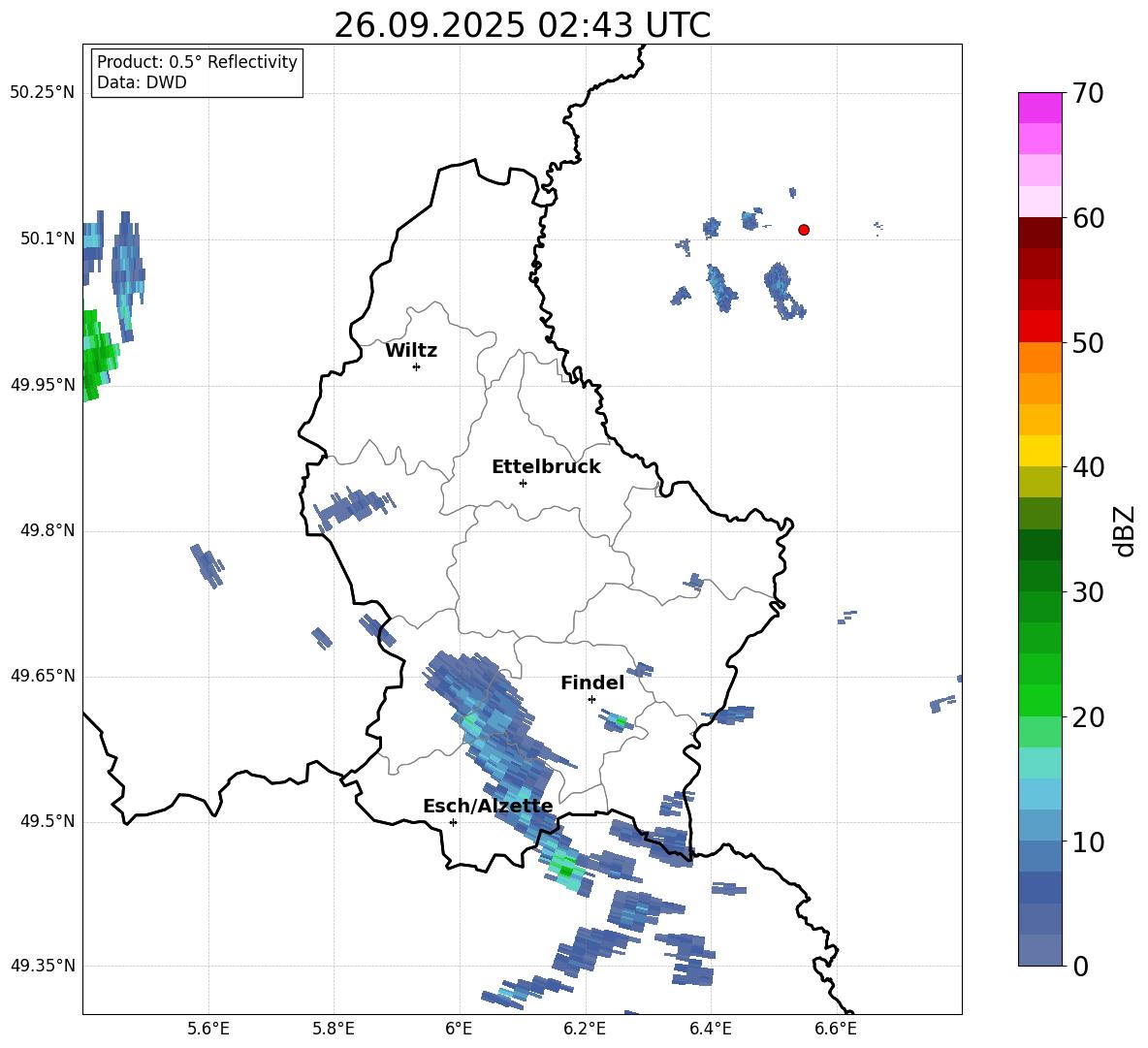Screen dimensions: 1148x1048
Task: Select the red 50 dBZ colorbar band
Action: [1039, 327]
